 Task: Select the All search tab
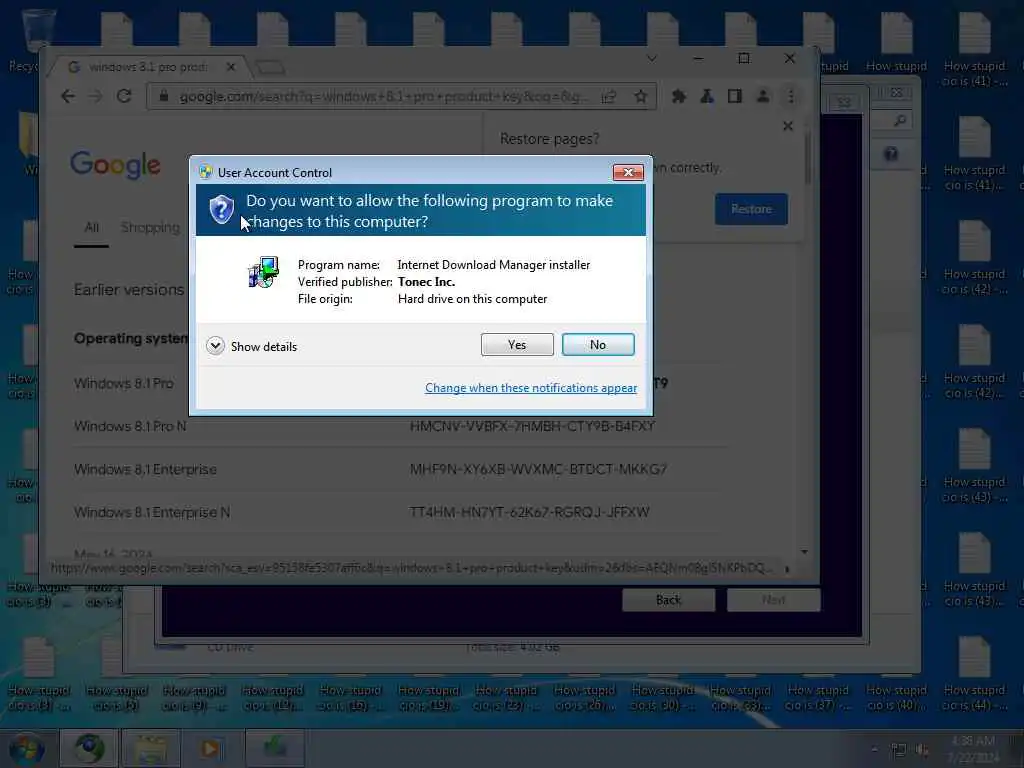click(91, 227)
